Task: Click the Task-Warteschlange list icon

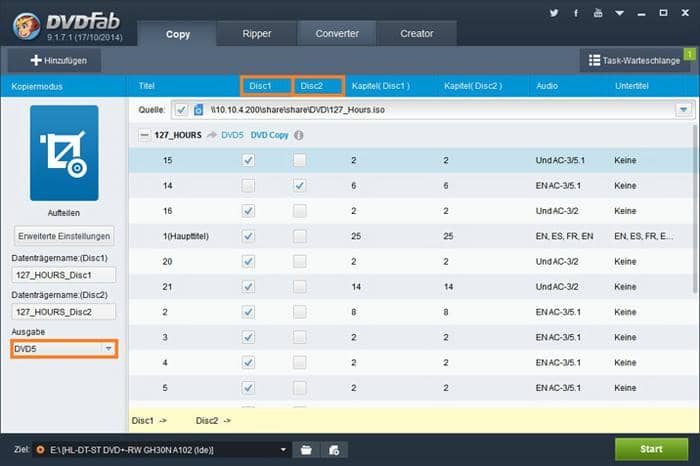Action: (594, 60)
